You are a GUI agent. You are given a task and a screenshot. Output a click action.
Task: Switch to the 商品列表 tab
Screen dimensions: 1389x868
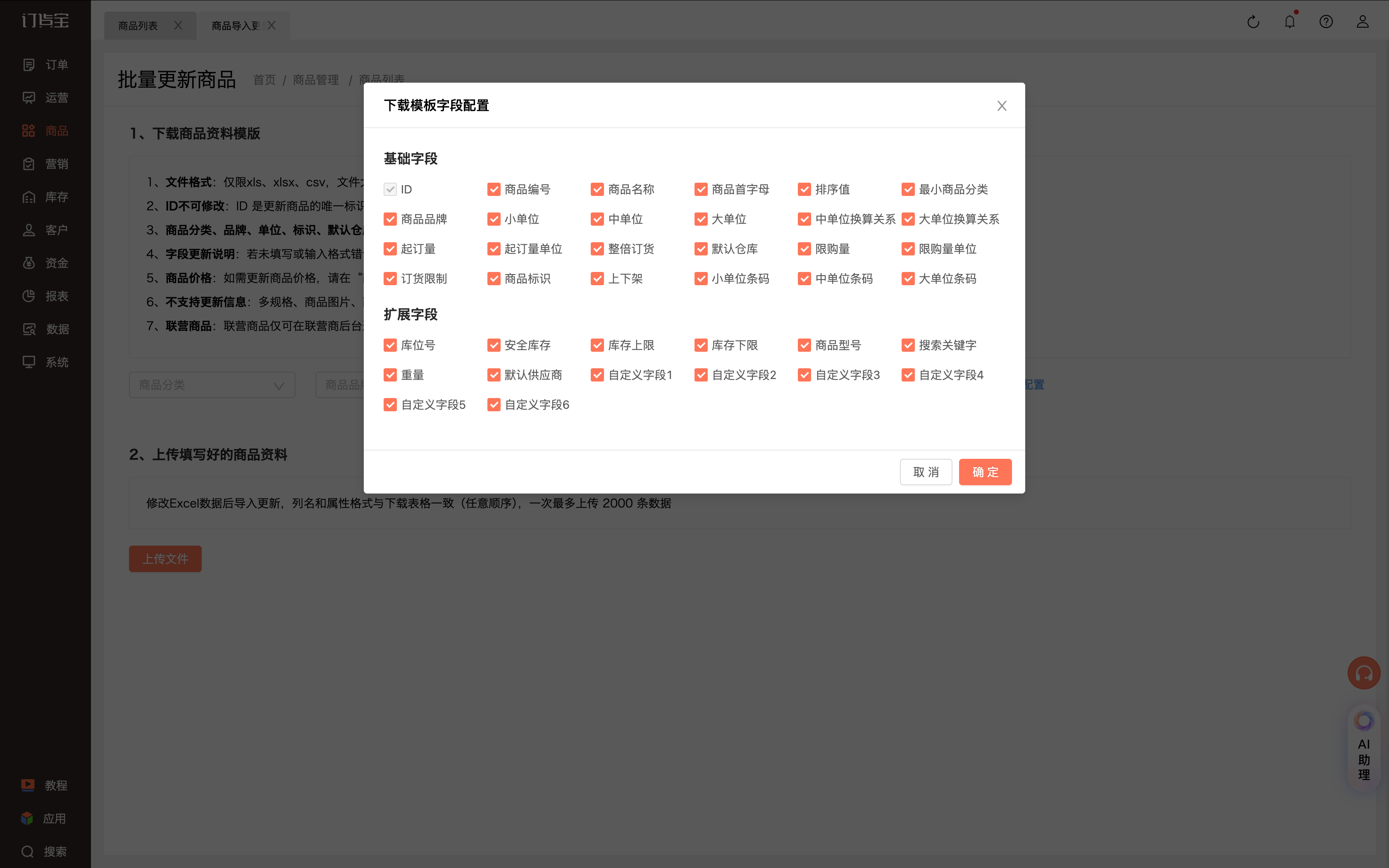pyautogui.click(x=138, y=26)
